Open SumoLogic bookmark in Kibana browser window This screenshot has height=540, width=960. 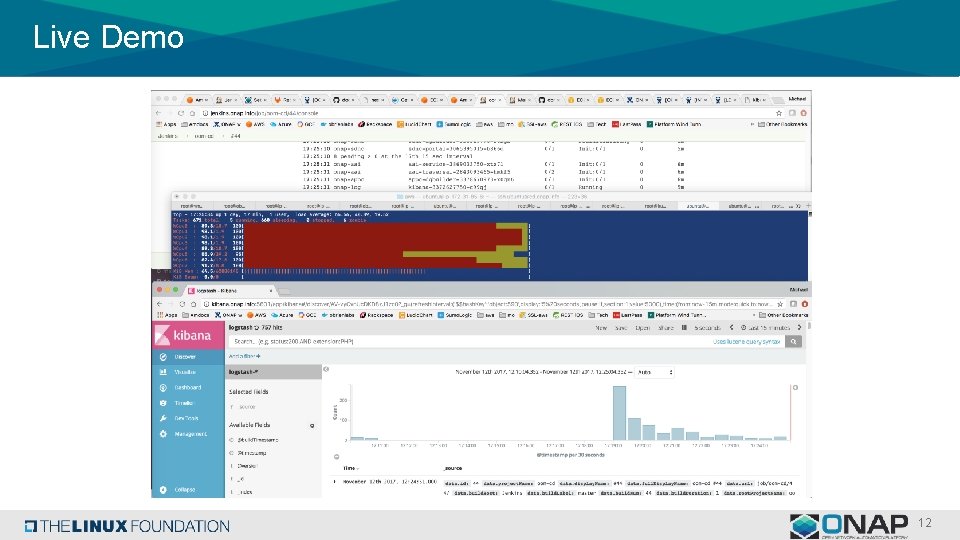(456, 315)
